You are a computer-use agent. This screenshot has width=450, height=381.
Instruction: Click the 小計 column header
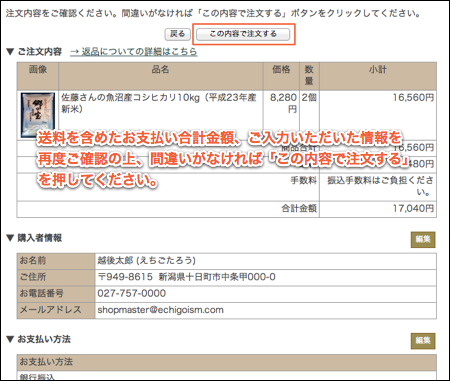tap(378, 69)
